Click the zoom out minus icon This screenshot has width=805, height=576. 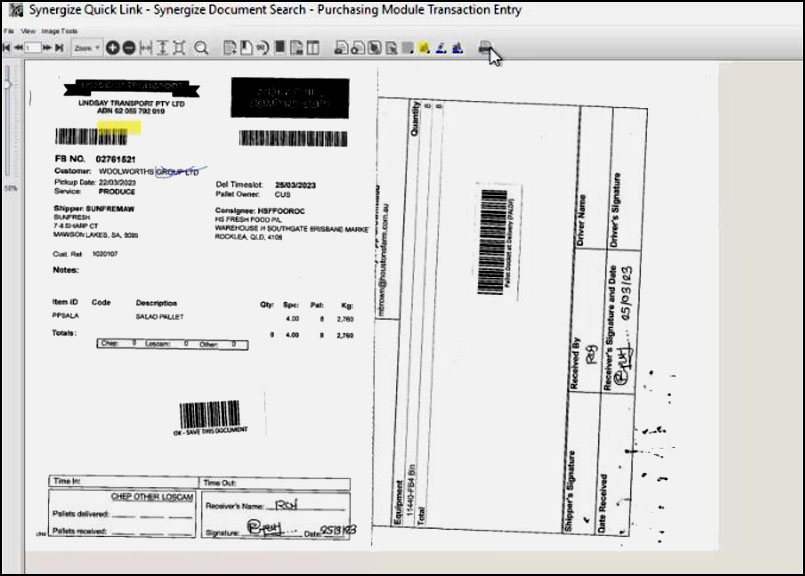(x=129, y=47)
